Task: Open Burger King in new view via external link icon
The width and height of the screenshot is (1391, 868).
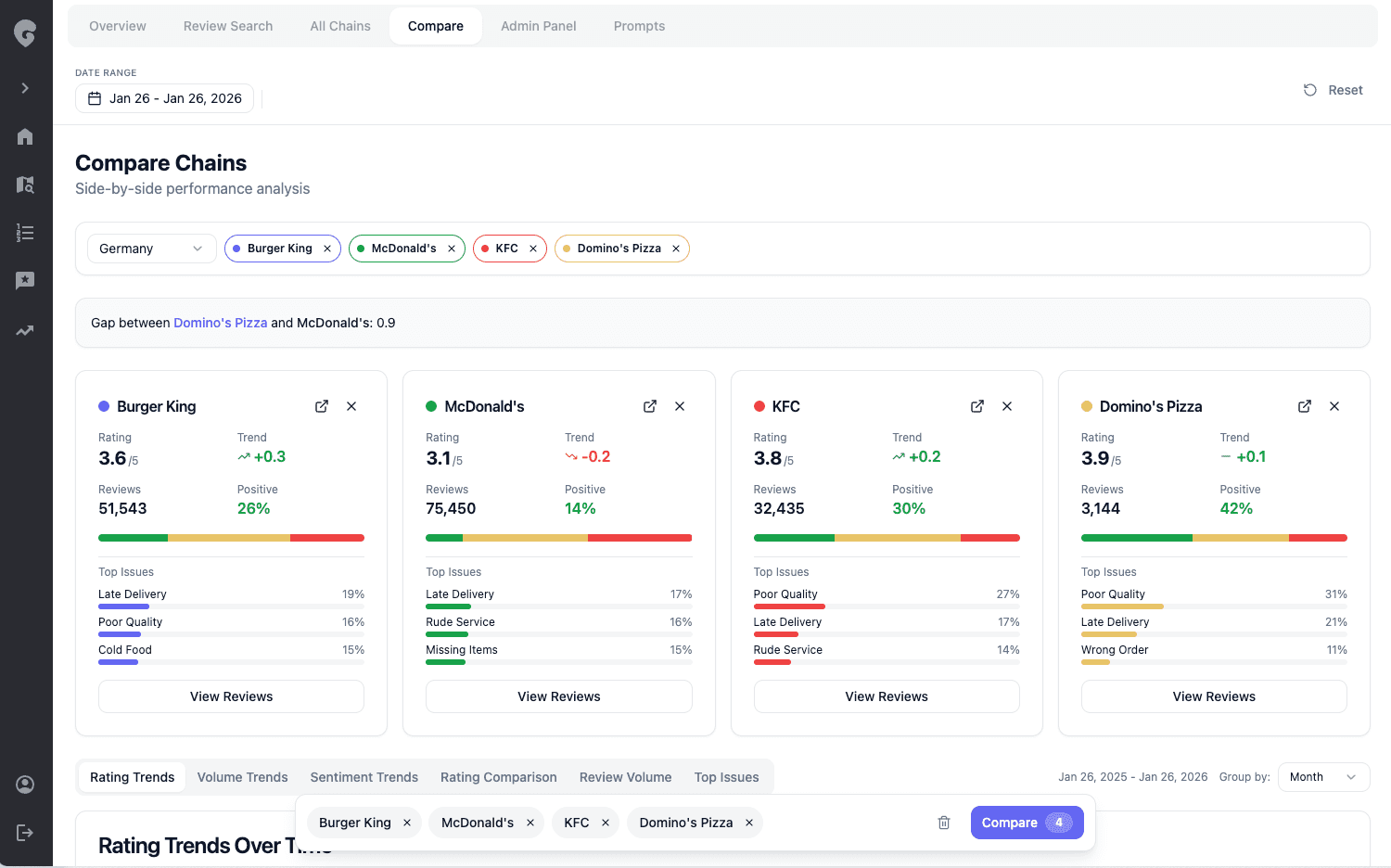Action: [x=321, y=406]
